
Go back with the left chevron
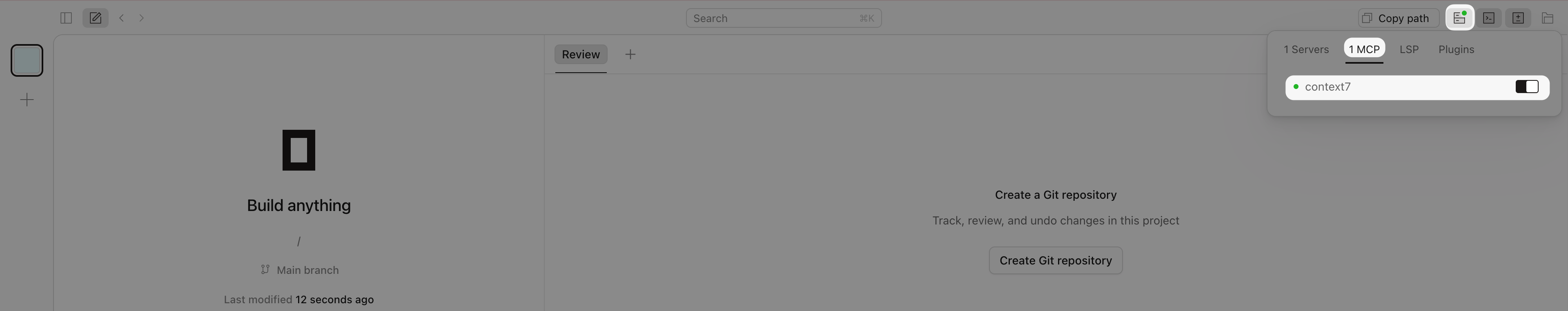click(x=122, y=18)
